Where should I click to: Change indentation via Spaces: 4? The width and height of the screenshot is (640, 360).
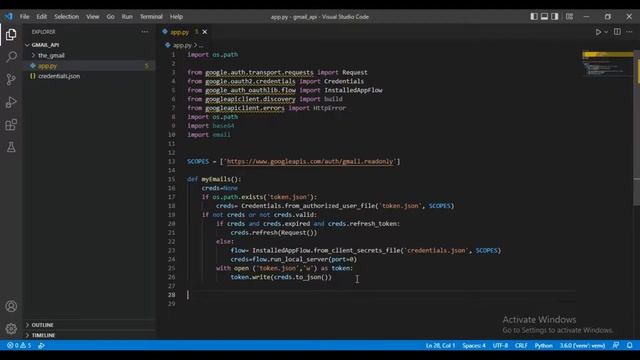click(474, 345)
